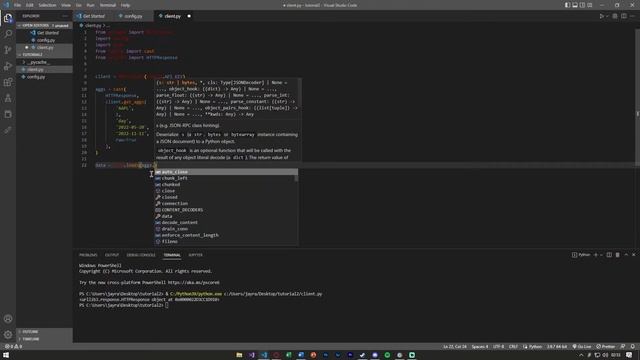640x360 pixels.
Task: Open the View menu
Action: tap(66, 5)
